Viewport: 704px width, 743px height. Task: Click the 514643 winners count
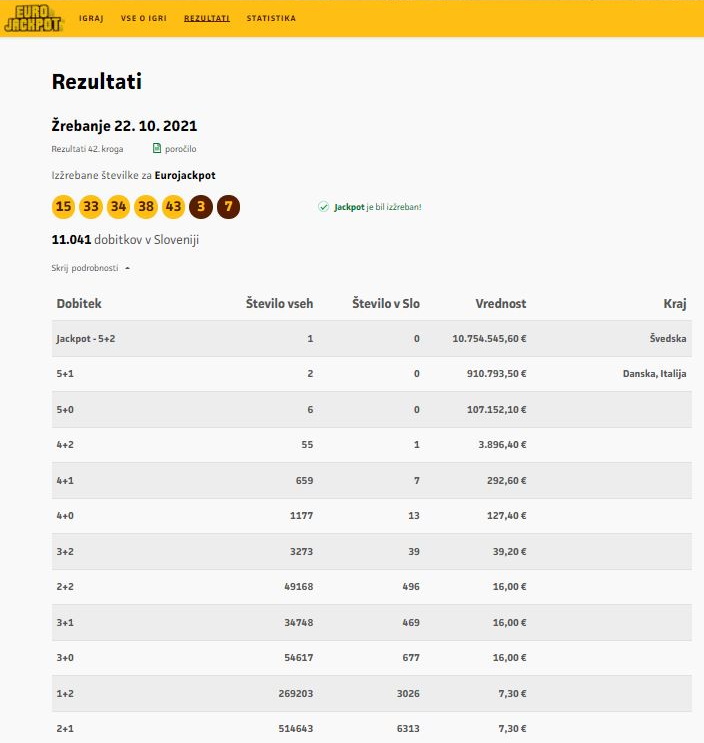[296, 729]
